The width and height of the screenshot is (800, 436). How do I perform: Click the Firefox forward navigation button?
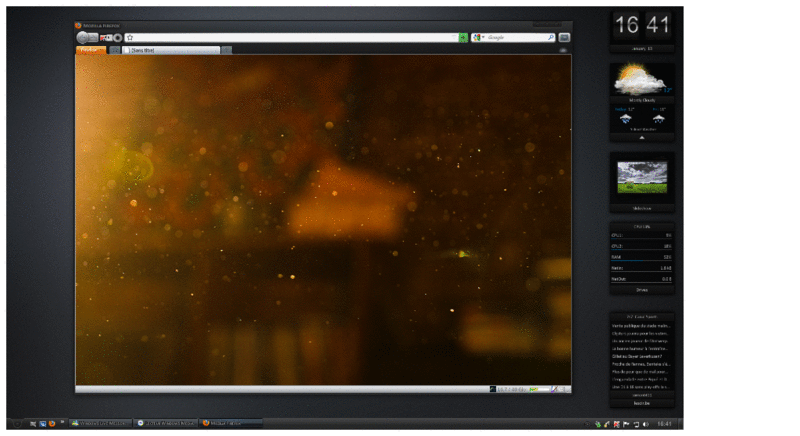[93, 37]
